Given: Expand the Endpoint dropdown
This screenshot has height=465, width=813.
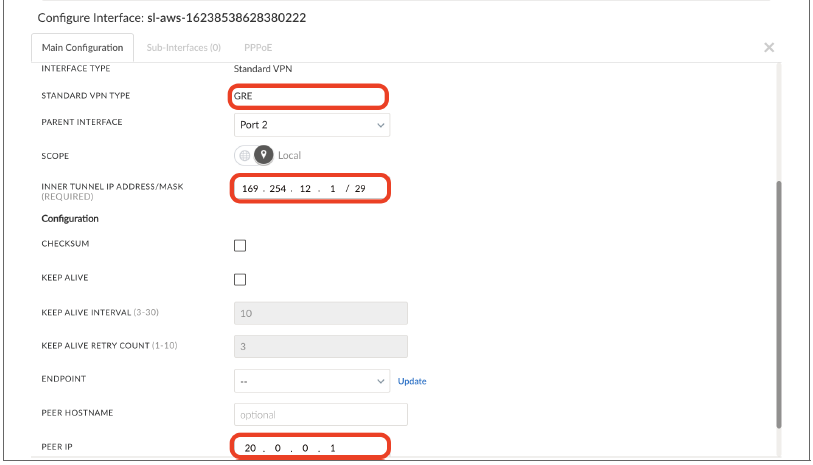Looking at the screenshot, I should click(311, 381).
